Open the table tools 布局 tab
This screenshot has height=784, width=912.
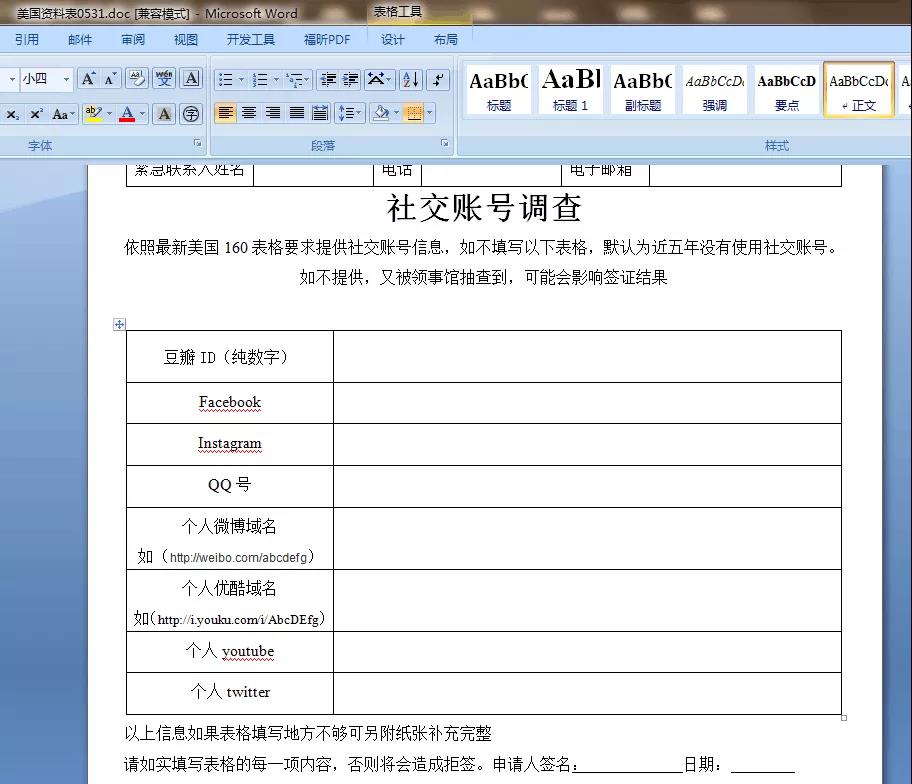(446, 40)
